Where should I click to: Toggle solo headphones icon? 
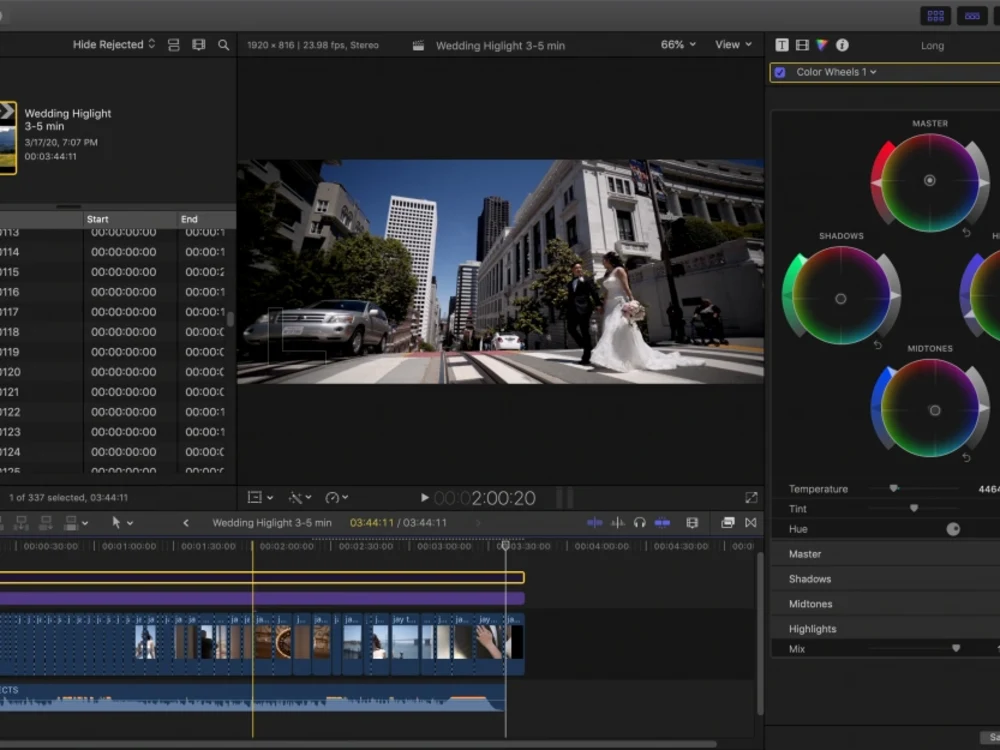click(x=640, y=523)
